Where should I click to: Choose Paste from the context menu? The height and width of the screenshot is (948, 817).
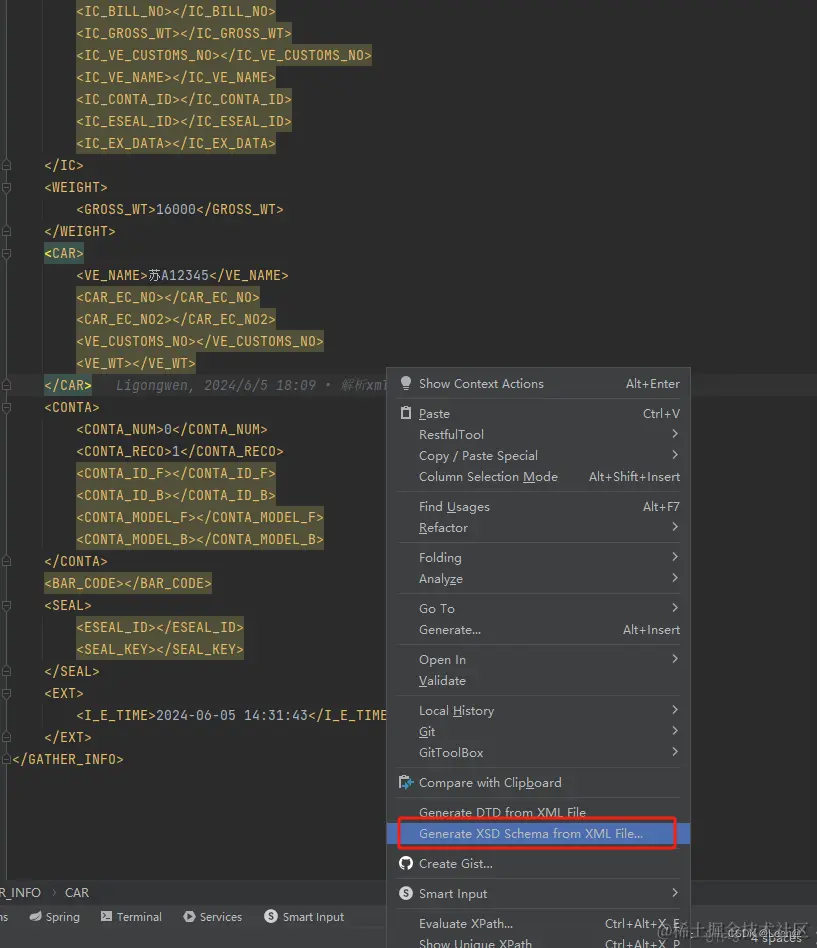click(x=538, y=414)
